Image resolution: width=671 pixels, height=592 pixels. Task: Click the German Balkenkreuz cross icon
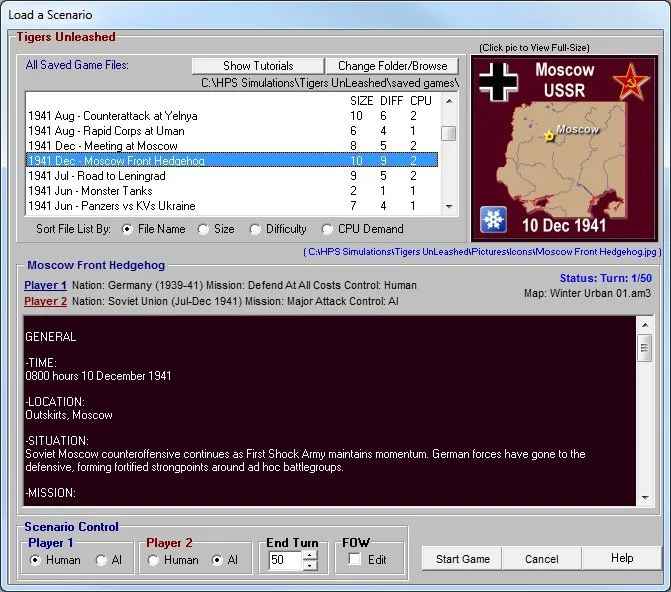pyautogui.click(x=497, y=82)
